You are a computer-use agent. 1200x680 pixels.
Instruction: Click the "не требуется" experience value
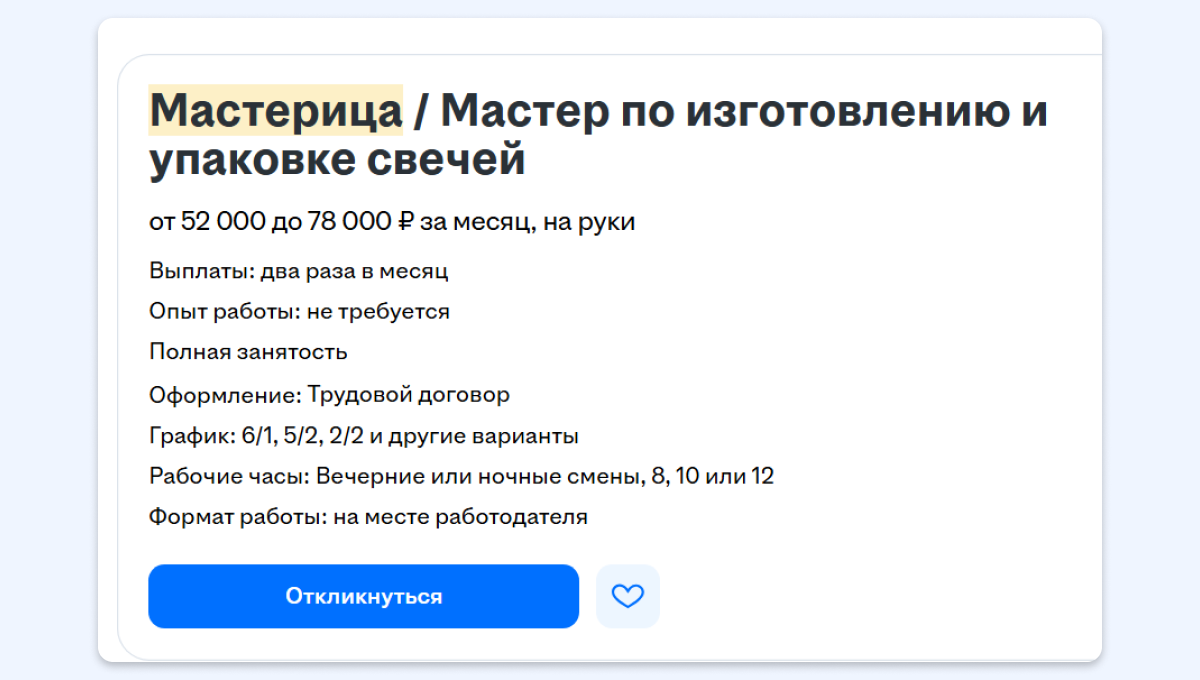(378, 312)
